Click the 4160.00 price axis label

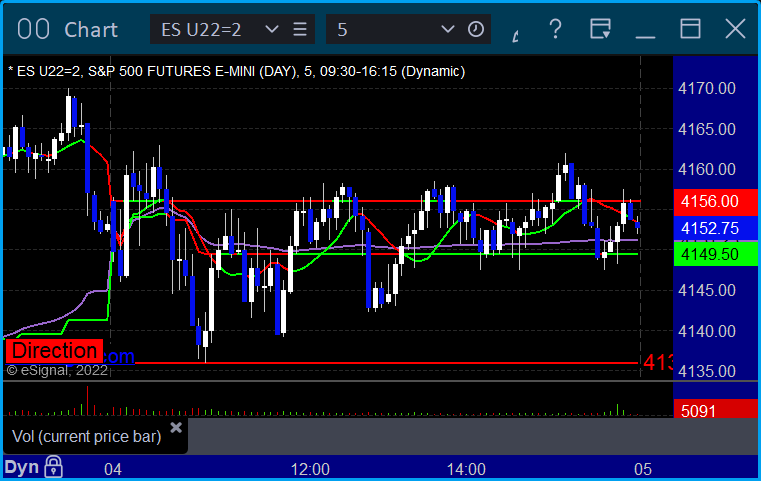(707, 169)
